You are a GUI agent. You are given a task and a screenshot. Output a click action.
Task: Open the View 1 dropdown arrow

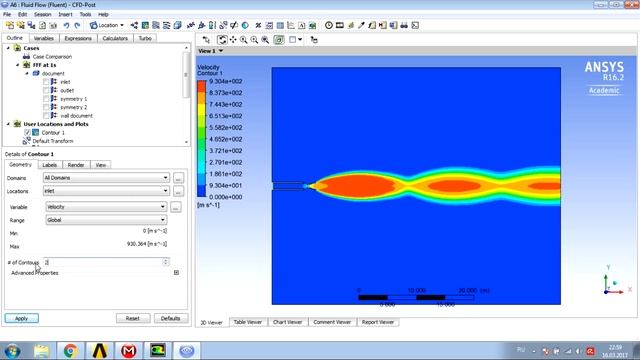click(x=221, y=51)
